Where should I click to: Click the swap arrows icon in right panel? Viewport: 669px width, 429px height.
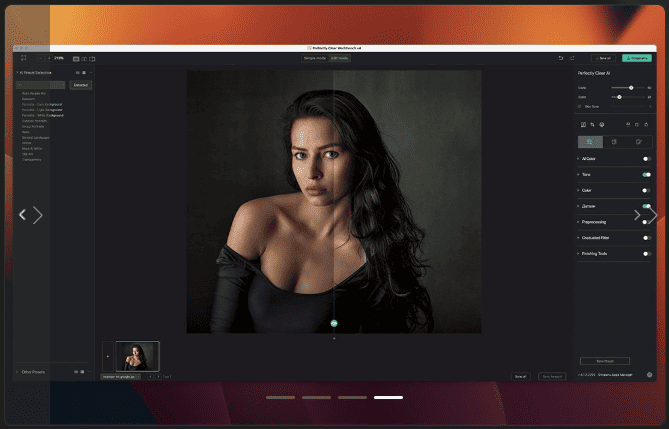click(592, 125)
